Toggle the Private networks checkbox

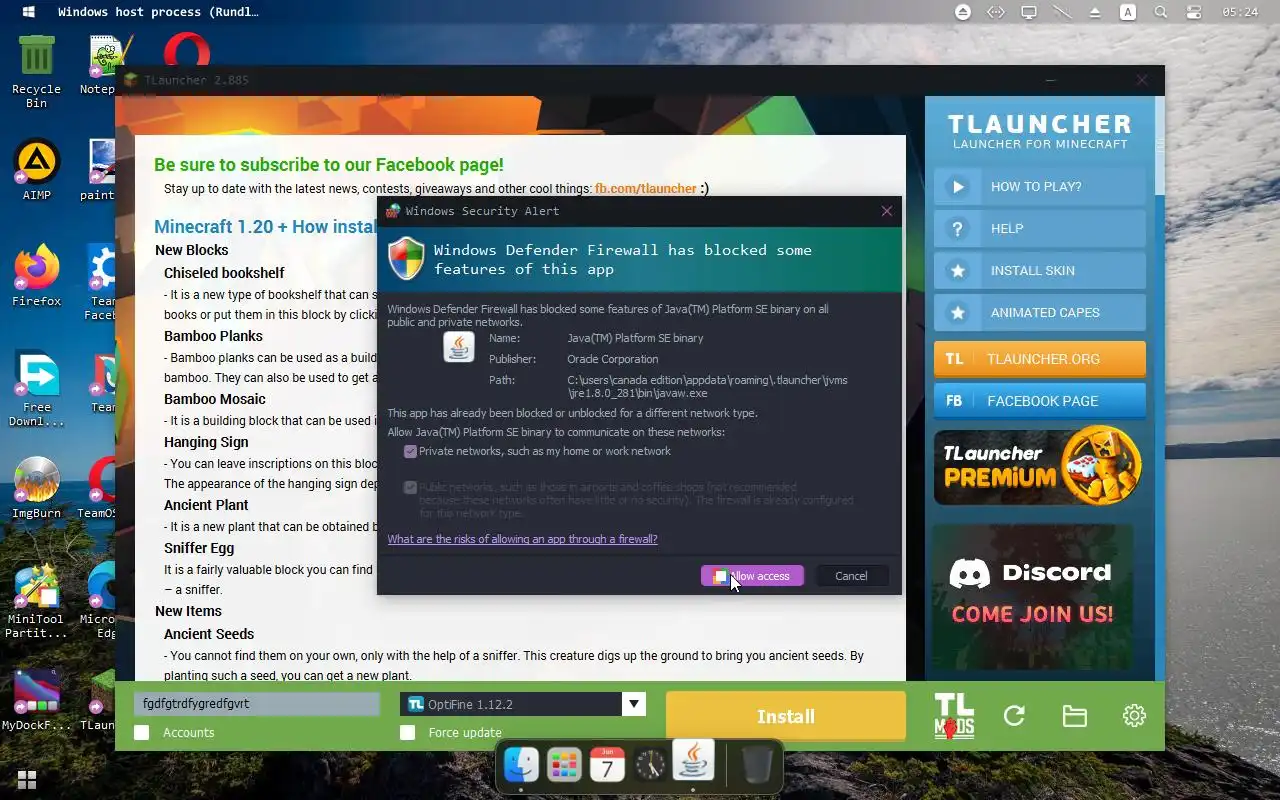pos(410,452)
